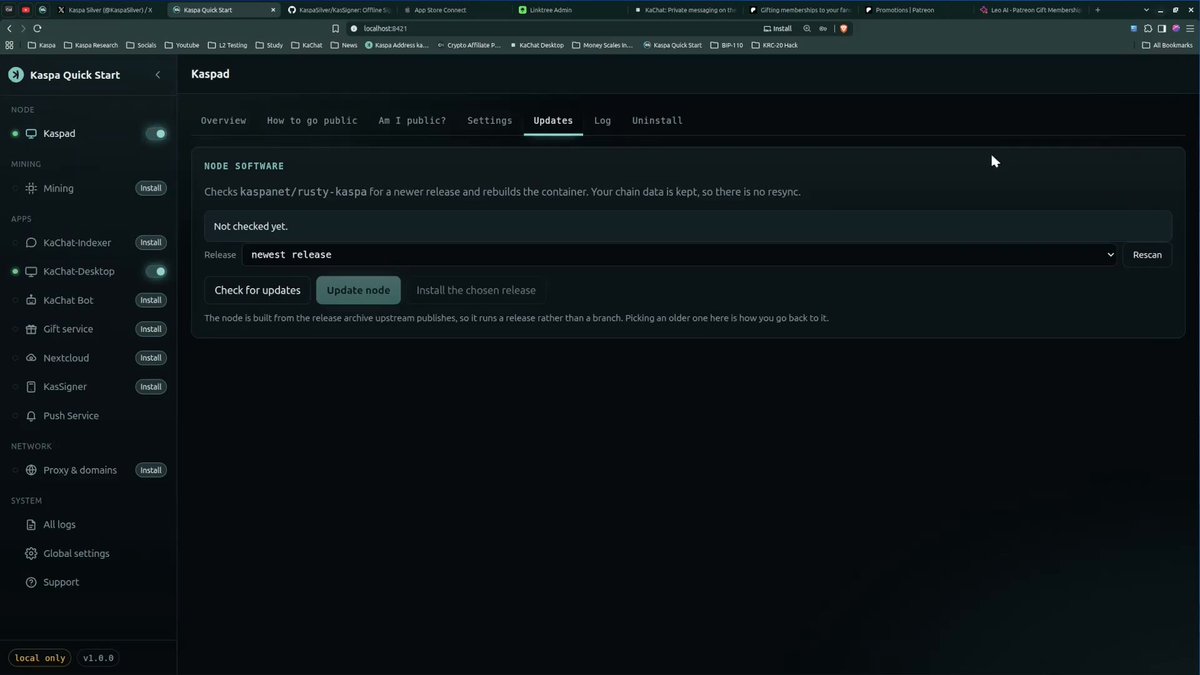Install the Nextcloud app
Image resolution: width=1200 pixels, height=675 pixels.
click(x=151, y=358)
